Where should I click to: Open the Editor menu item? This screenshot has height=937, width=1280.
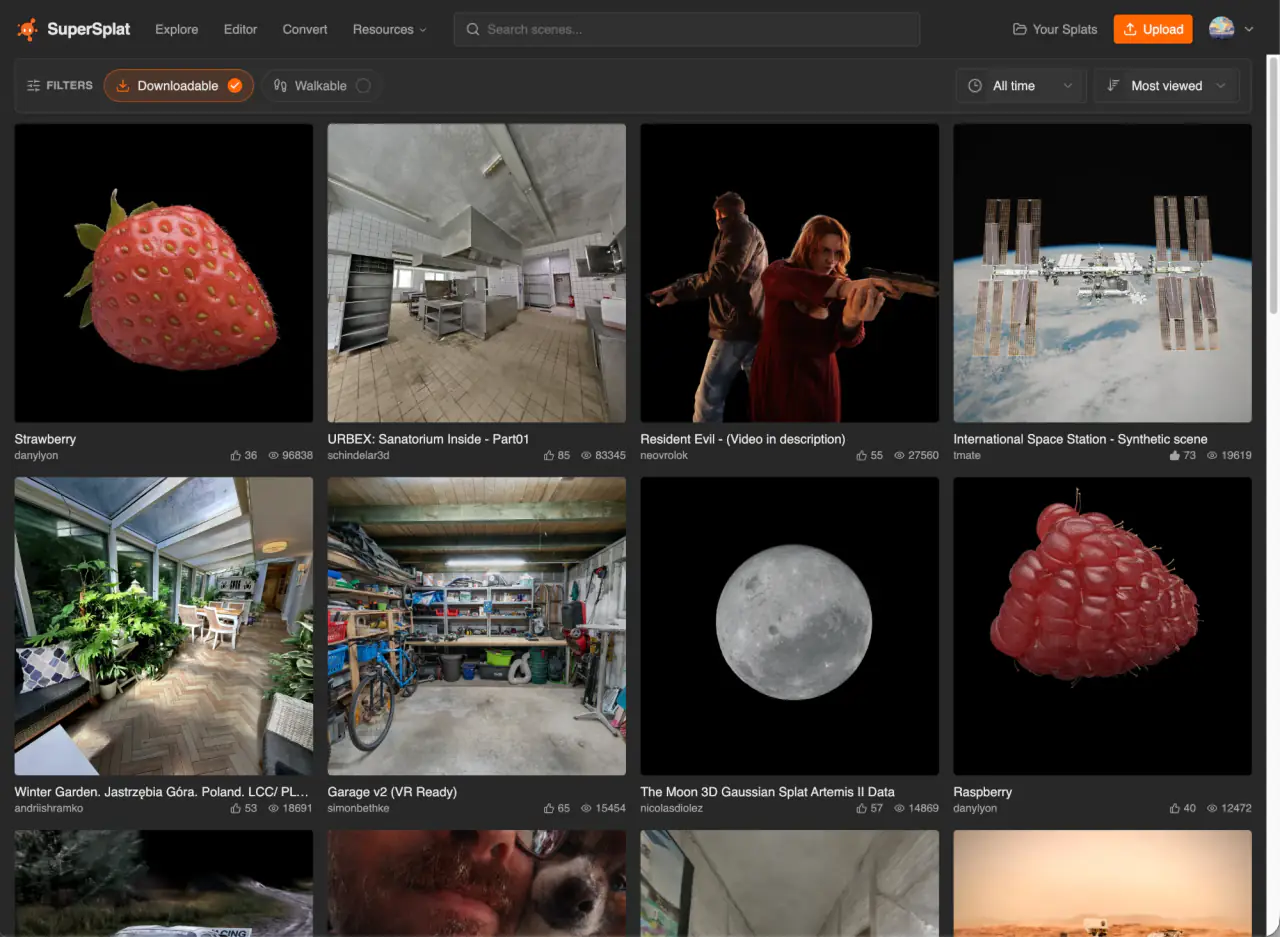point(240,29)
